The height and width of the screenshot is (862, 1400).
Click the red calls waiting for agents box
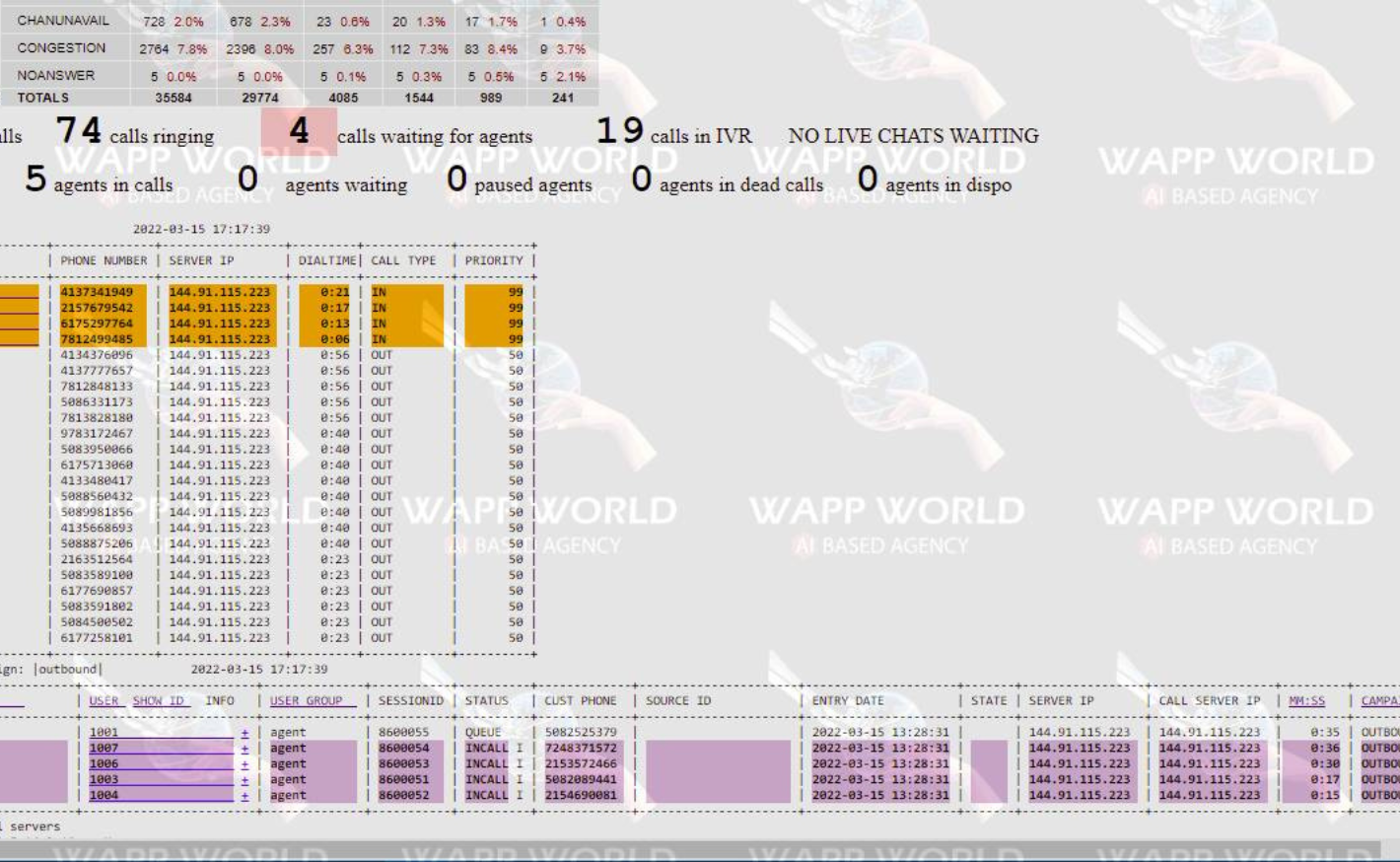(299, 131)
